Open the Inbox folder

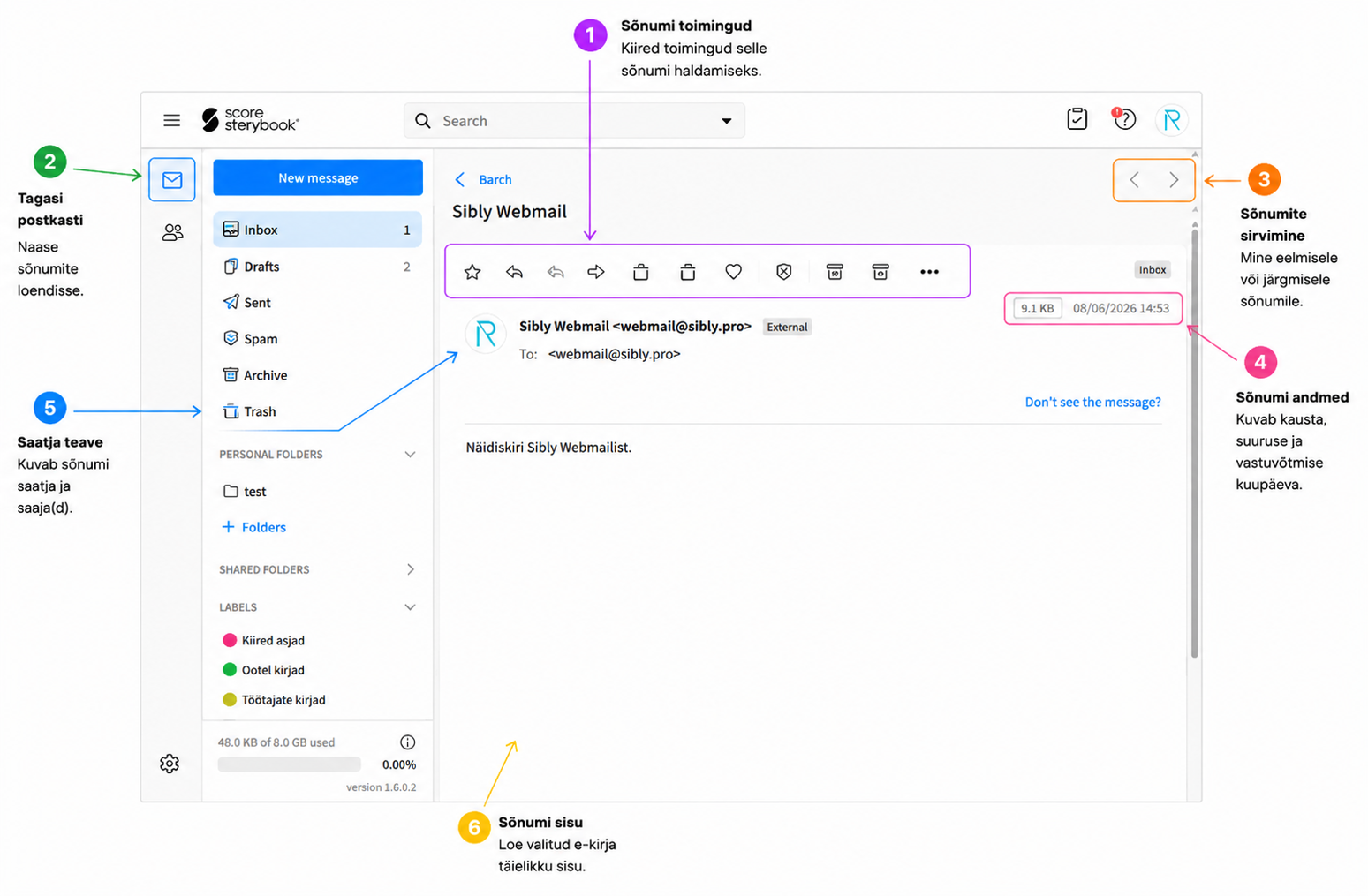pos(317,230)
